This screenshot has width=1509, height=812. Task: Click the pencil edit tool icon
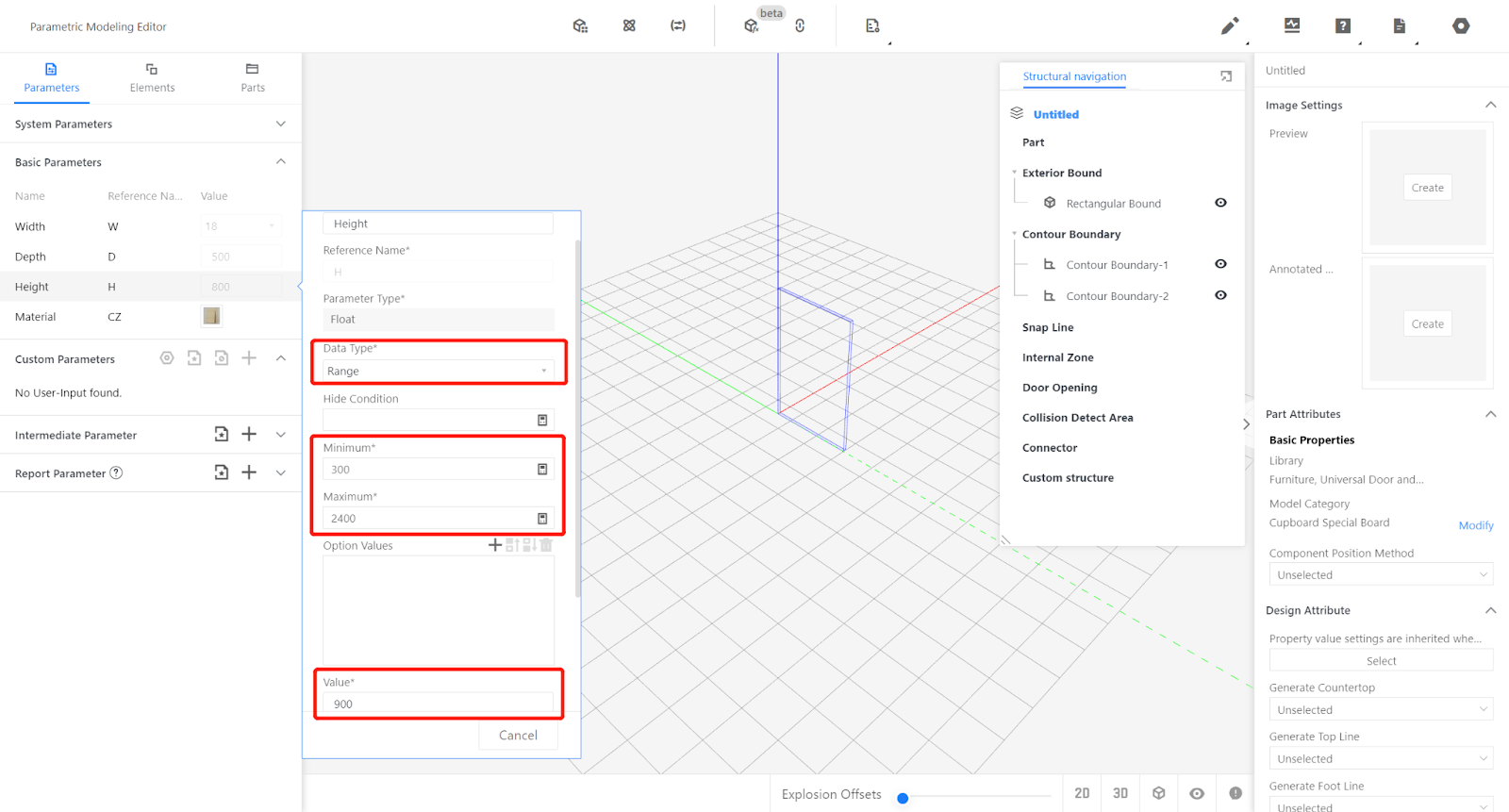point(1229,26)
